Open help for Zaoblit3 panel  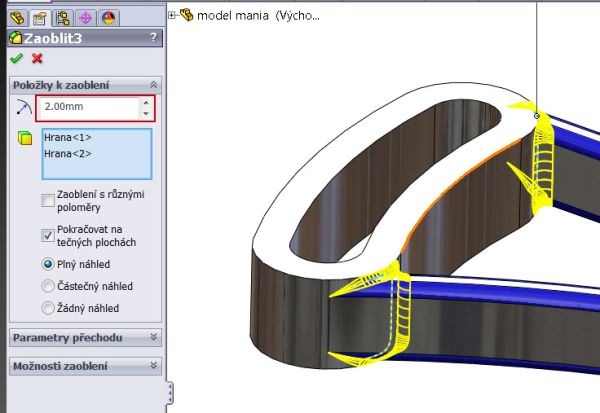pos(153,37)
